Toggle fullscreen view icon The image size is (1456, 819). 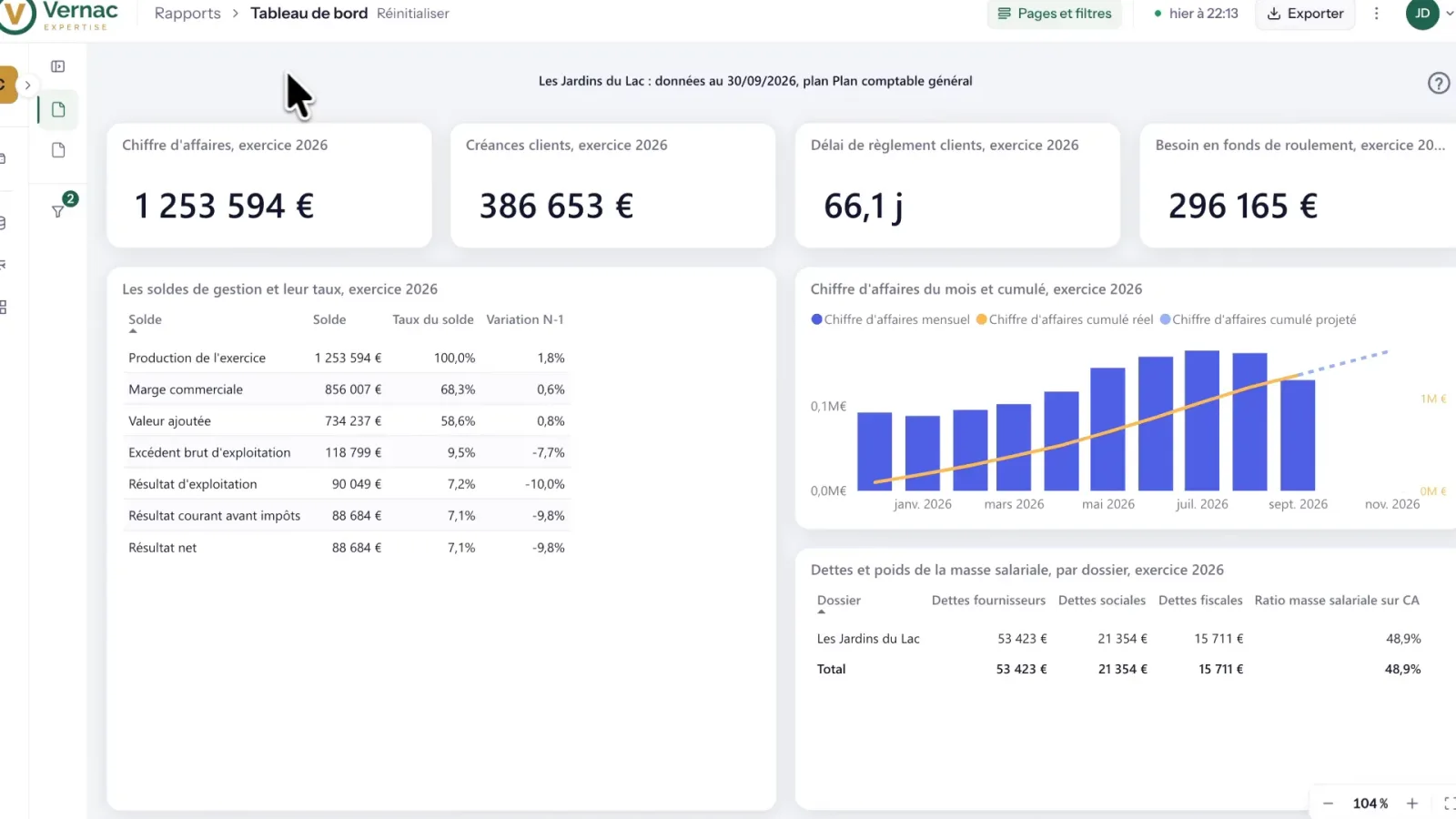click(x=1450, y=804)
